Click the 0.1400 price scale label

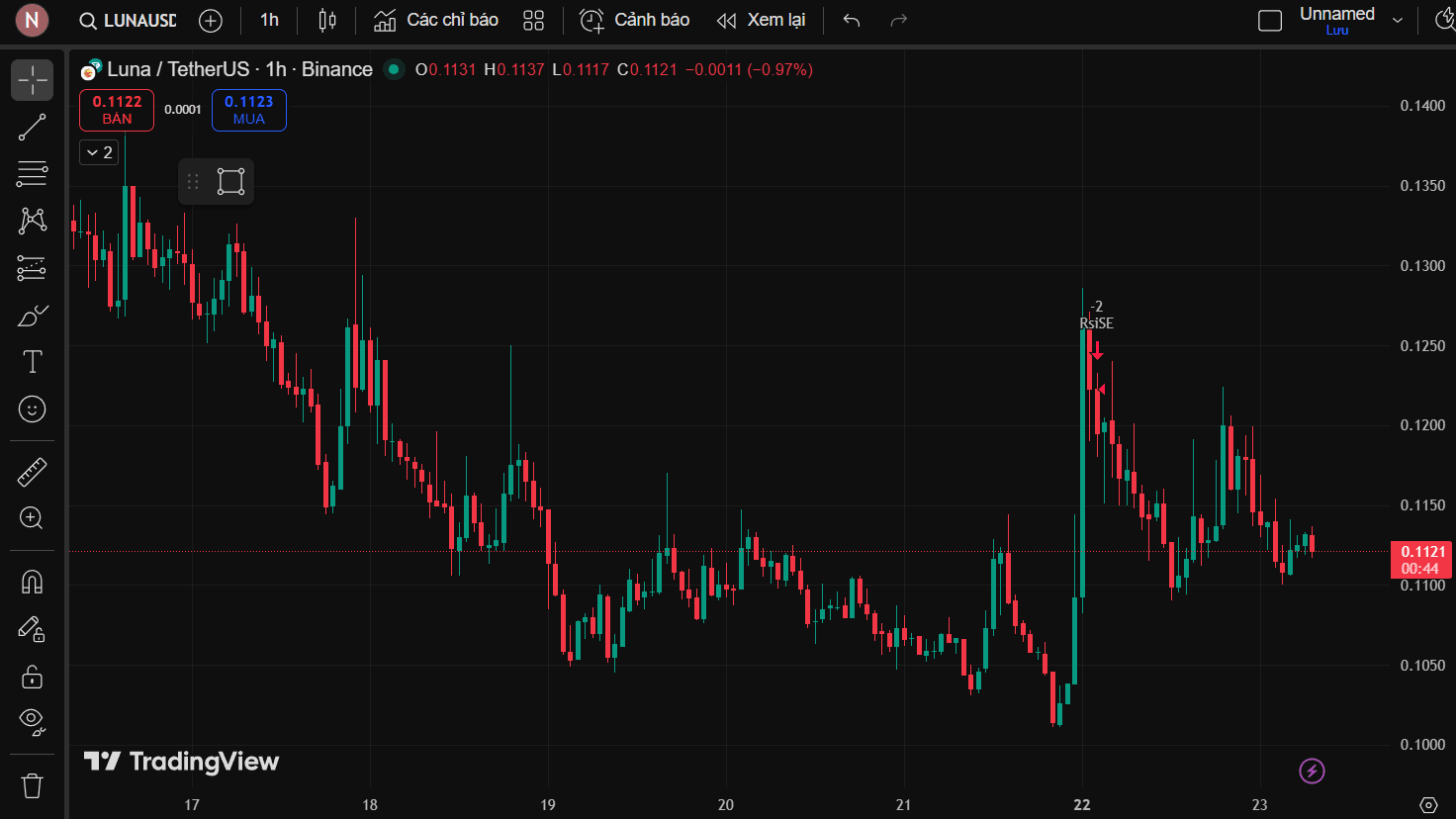click(1422, 106)
